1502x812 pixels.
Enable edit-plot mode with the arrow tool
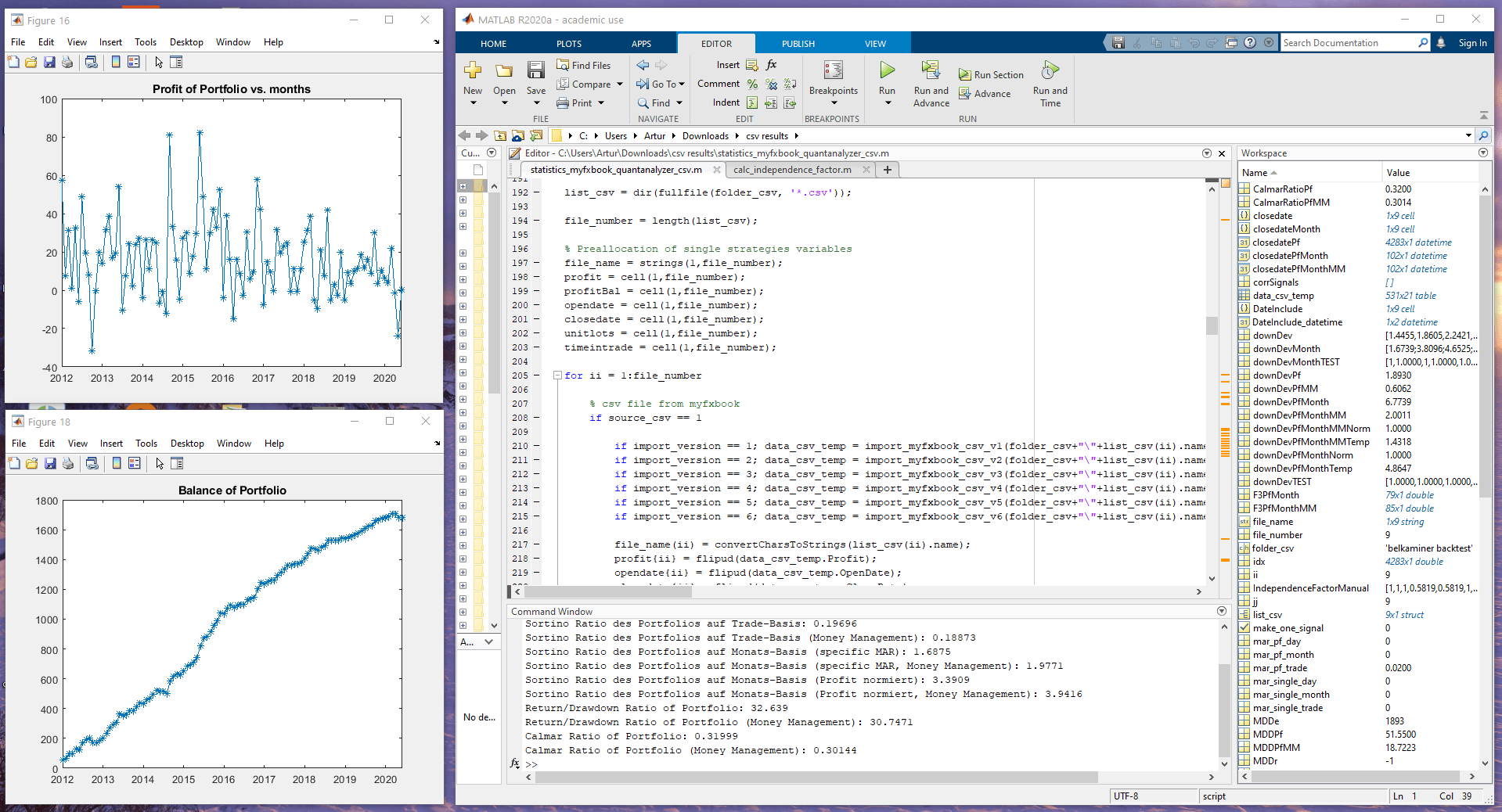point(160,63)
